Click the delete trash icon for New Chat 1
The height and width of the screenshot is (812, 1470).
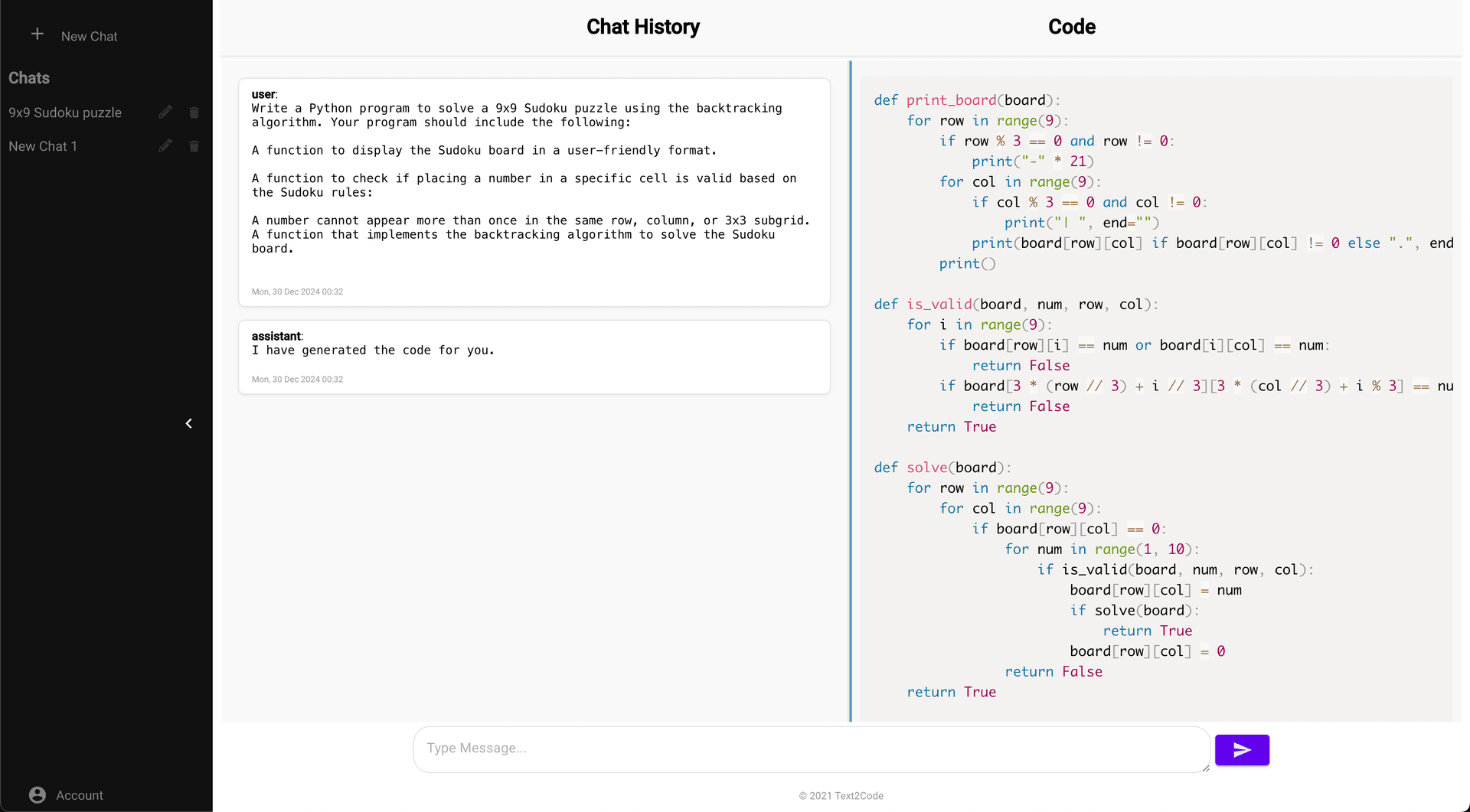[194, 145]
